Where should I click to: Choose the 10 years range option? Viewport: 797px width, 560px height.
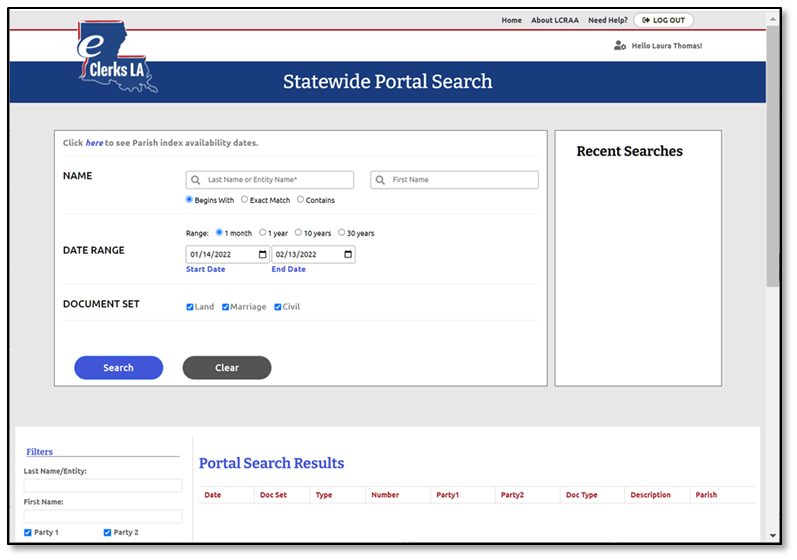pos(298,233)
